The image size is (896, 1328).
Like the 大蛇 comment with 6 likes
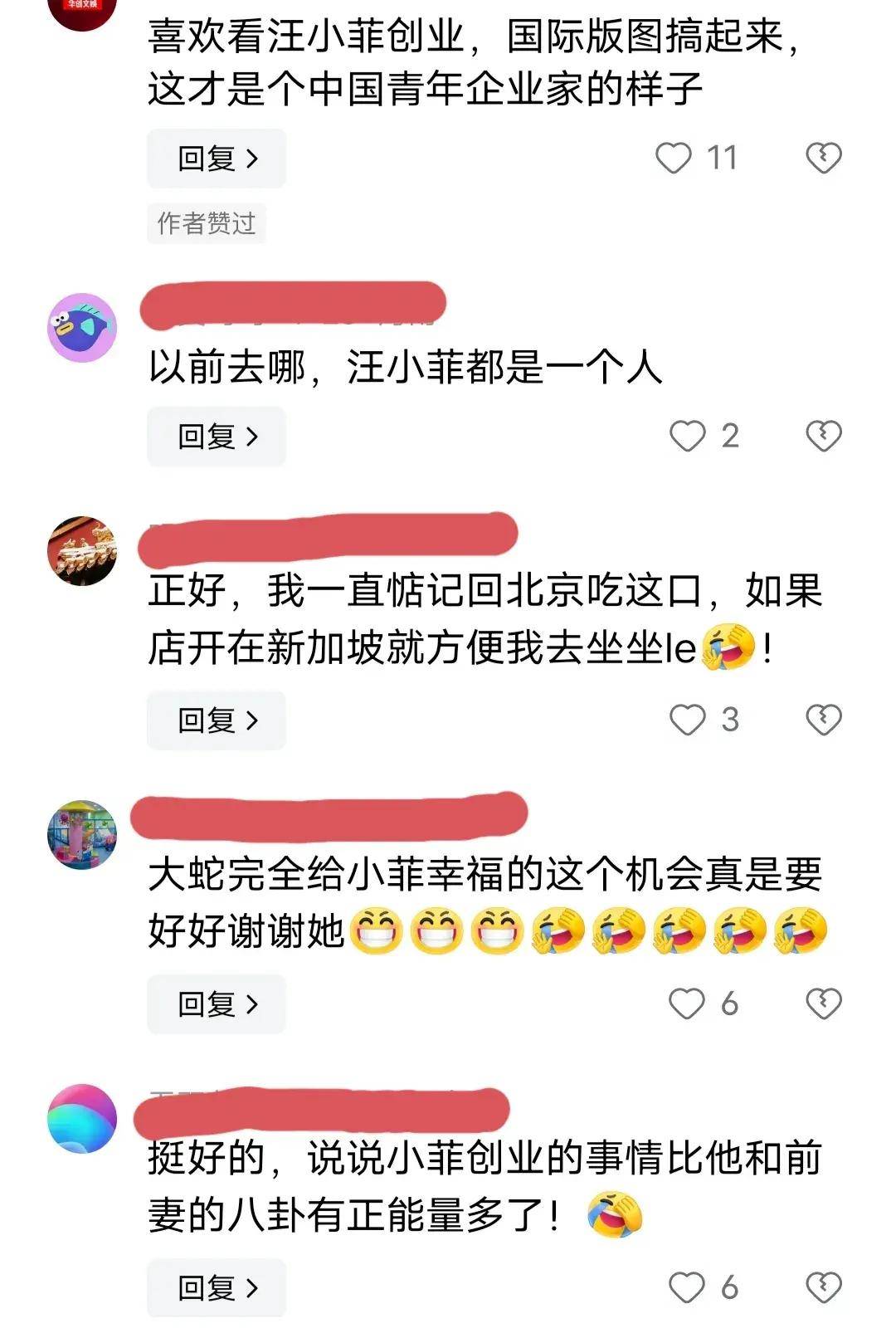pyautogui.click(x=687, y=1003)
